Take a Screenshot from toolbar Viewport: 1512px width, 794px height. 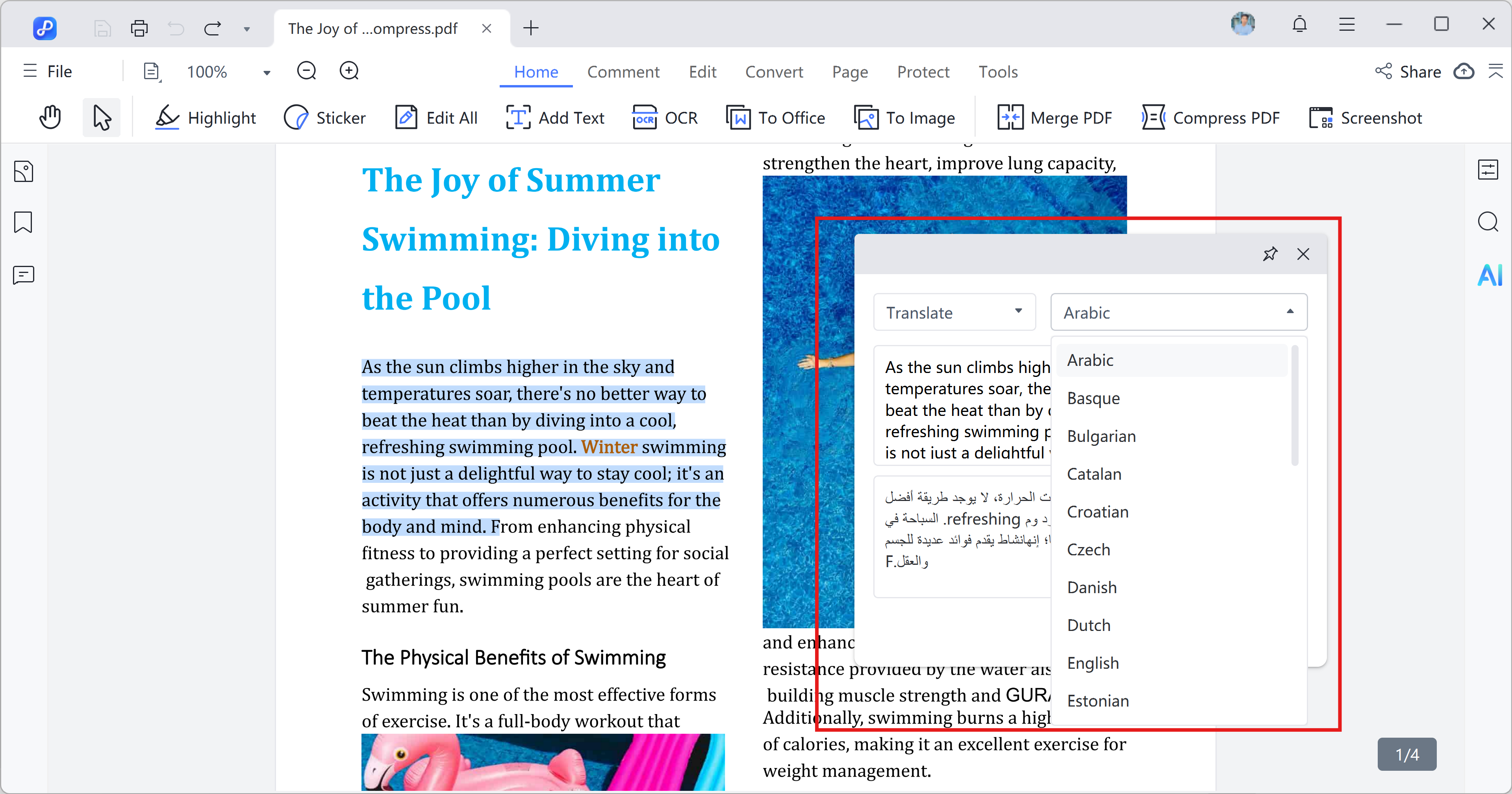click(1365, 117)
